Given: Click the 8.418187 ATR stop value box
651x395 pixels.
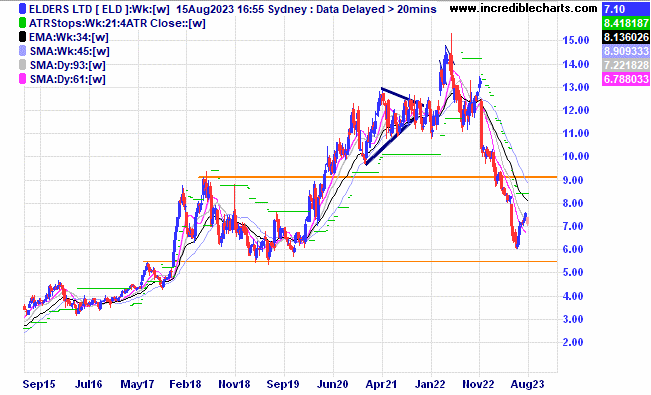Looking at the screenshot, I should [626, 23].
